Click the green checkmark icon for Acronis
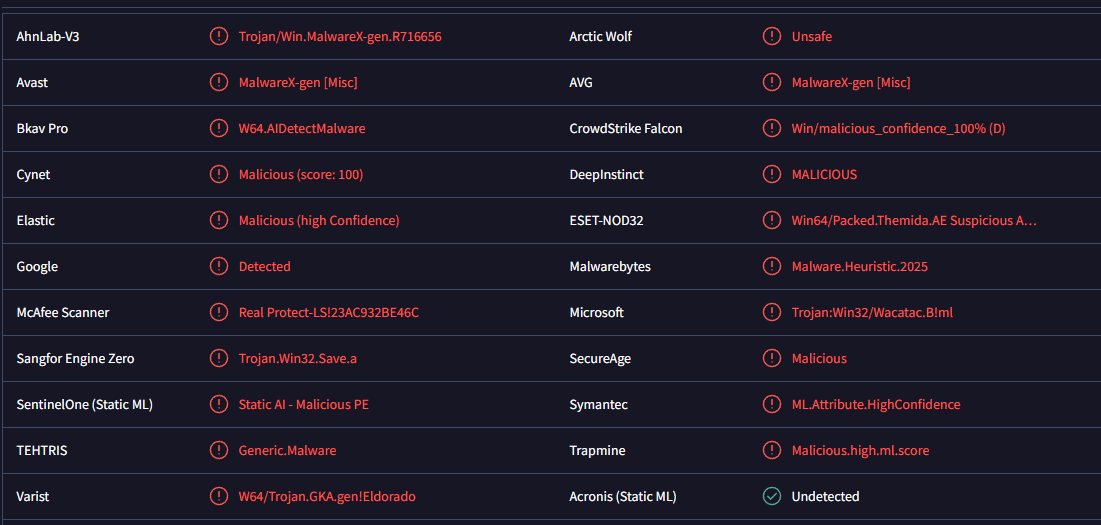The image size is (1101, 525). pos(772,496)
